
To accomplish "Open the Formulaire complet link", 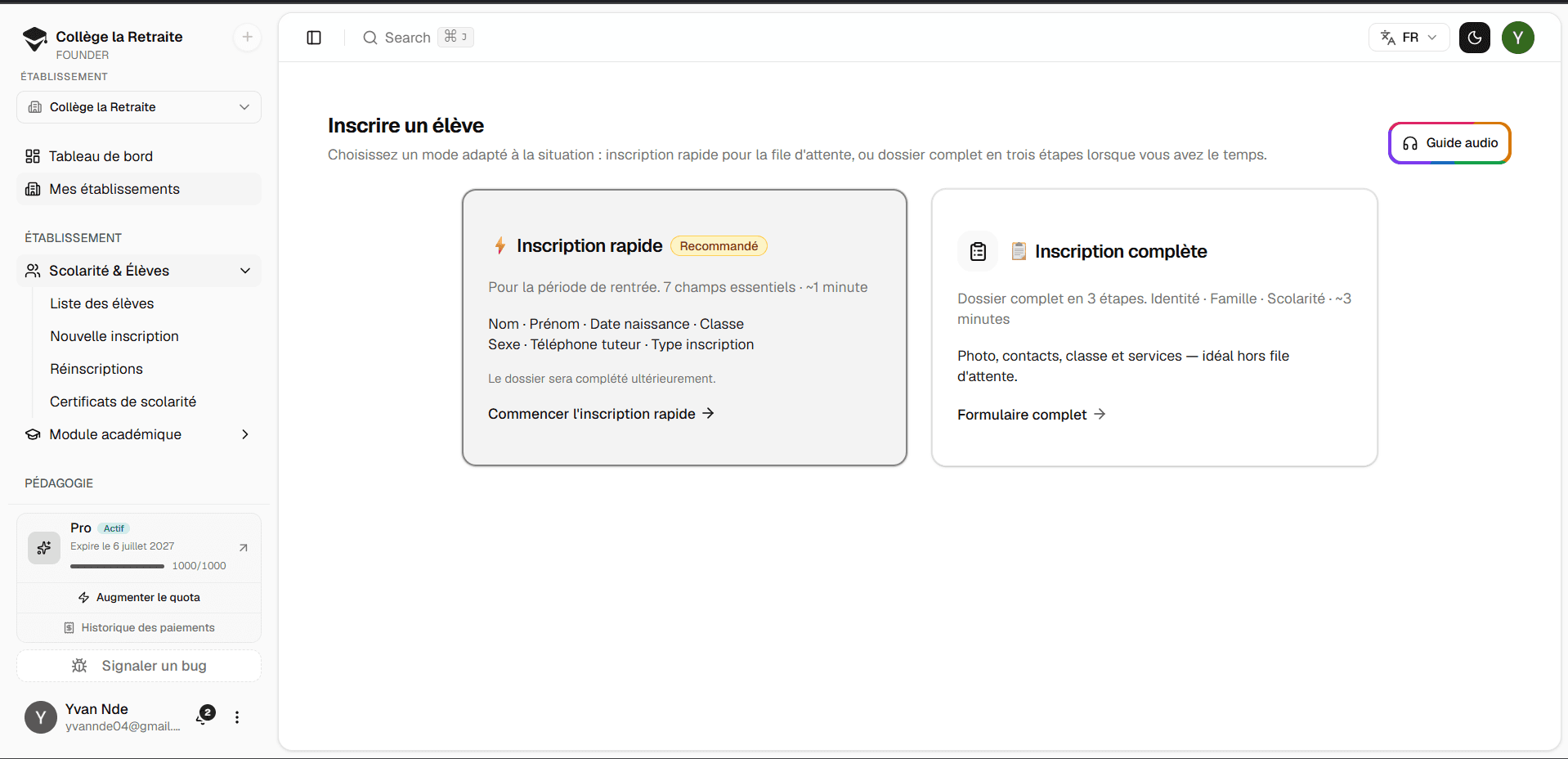I will click(1032, 415).
